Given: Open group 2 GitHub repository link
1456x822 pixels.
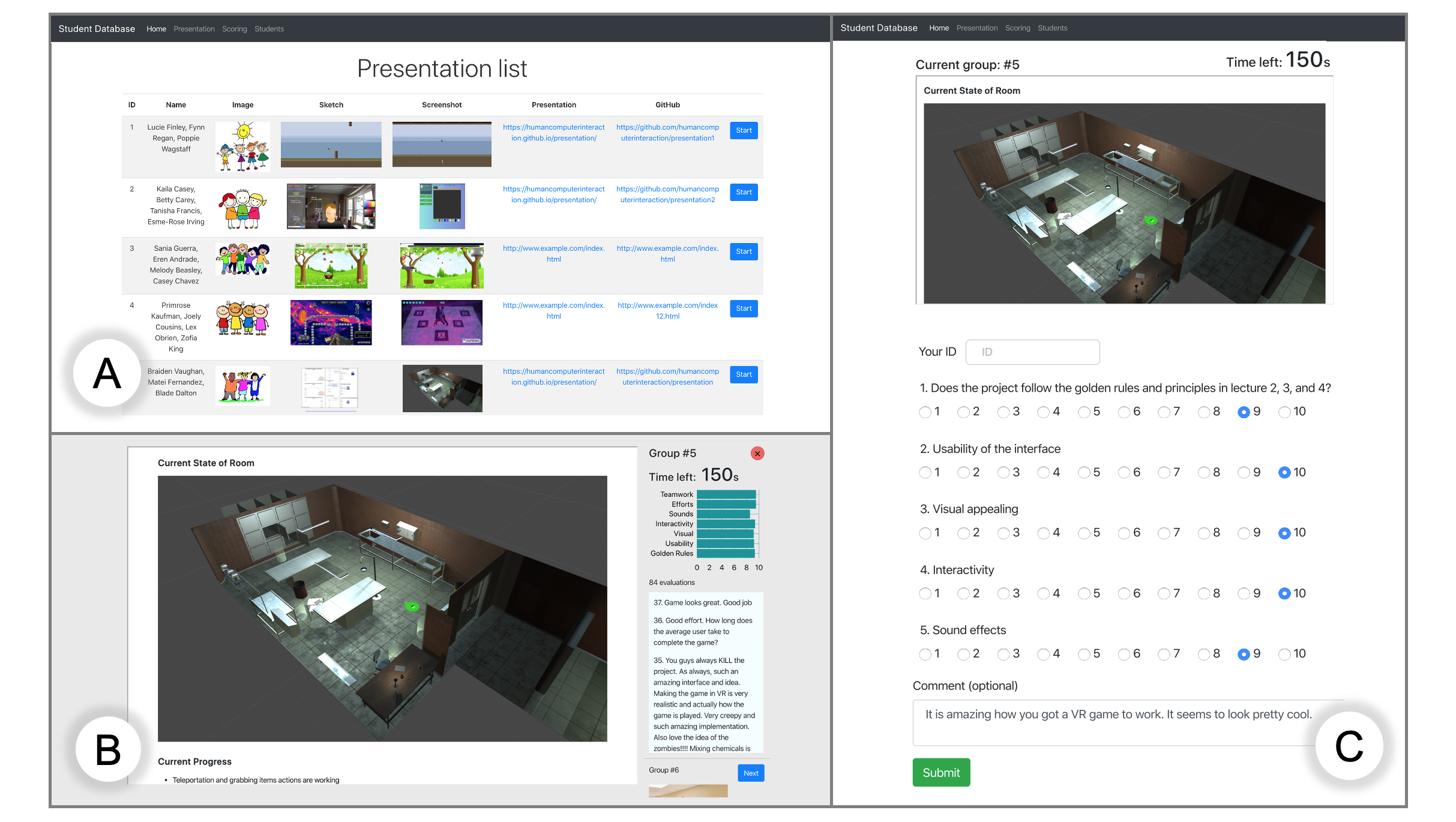Looking at the screenshot, I should [667, 194].
